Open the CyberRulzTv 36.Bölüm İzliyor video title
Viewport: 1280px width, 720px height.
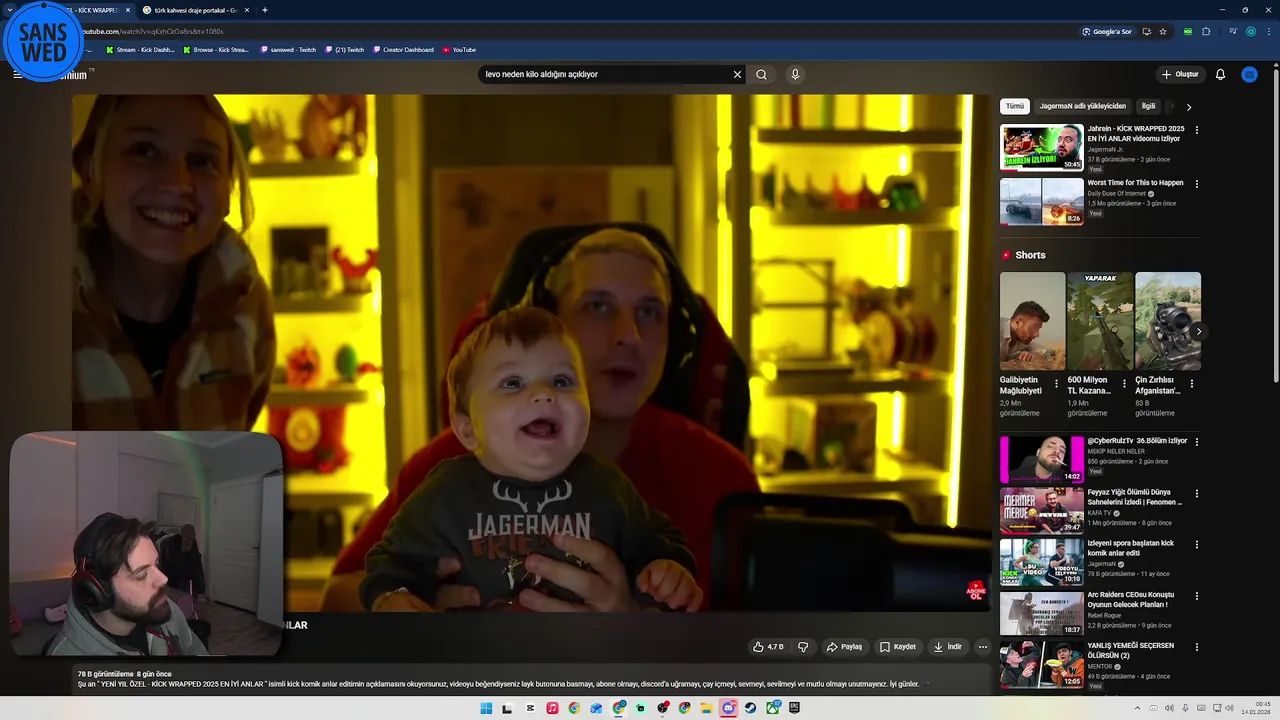click(x=1137, y=441)
